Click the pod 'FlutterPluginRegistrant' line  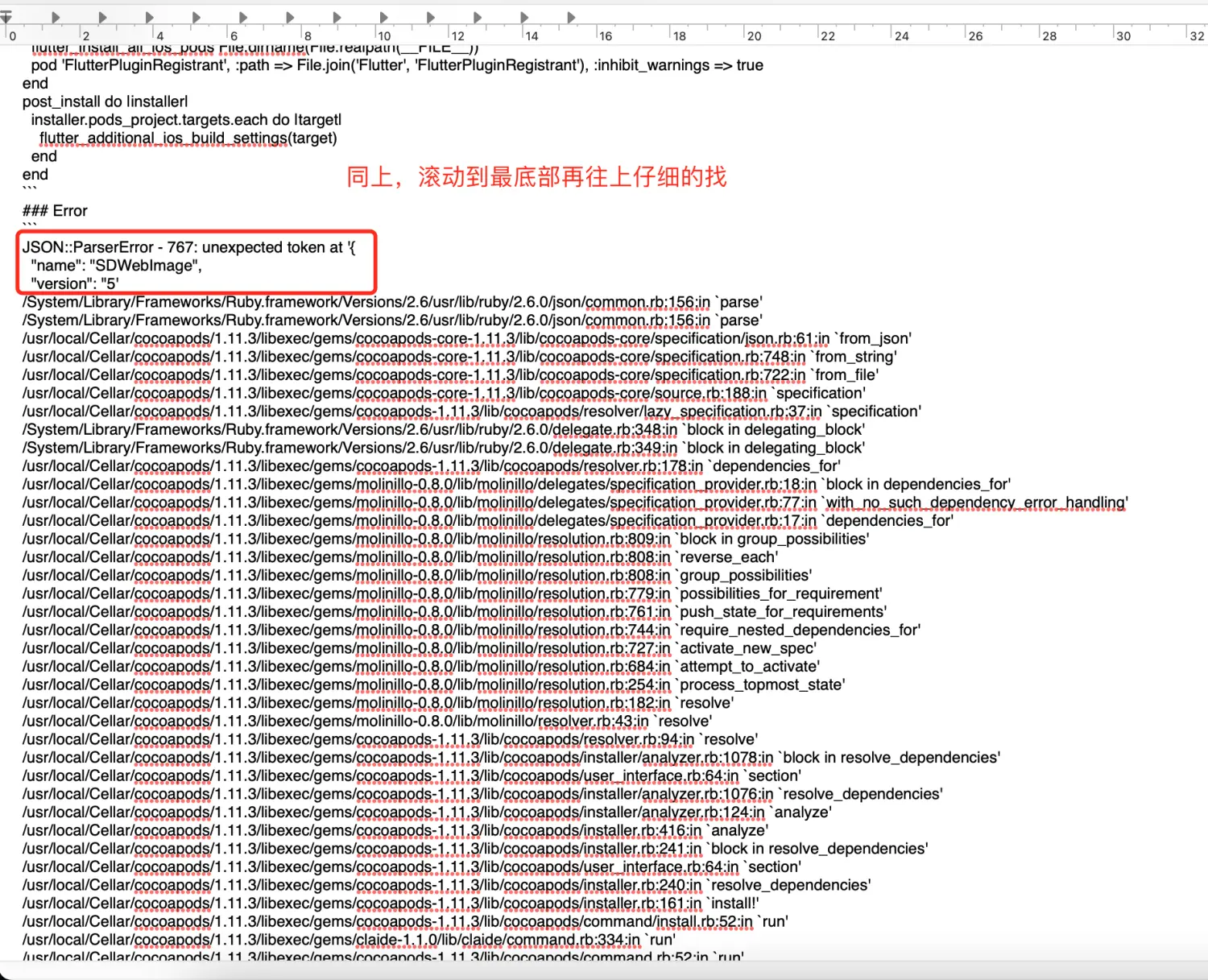pos(396,65)
